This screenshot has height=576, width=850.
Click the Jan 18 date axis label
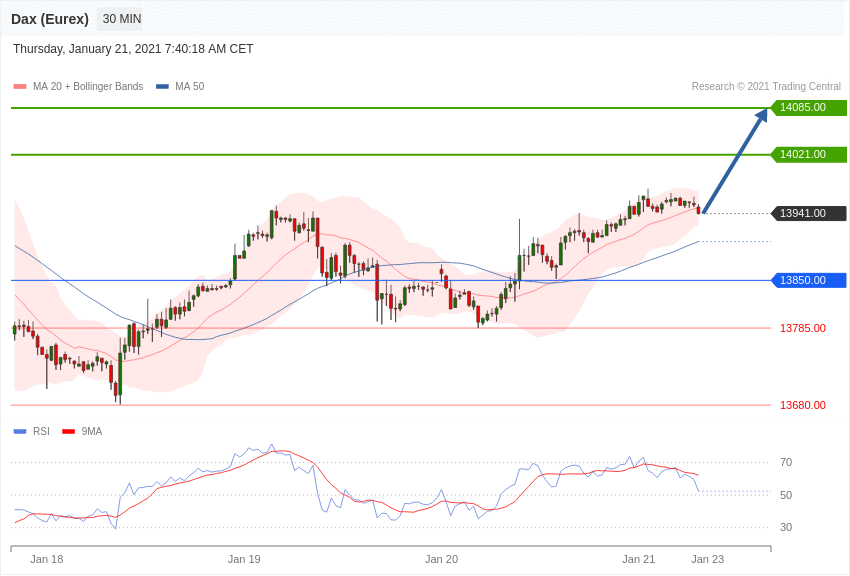tap(47, 559)
